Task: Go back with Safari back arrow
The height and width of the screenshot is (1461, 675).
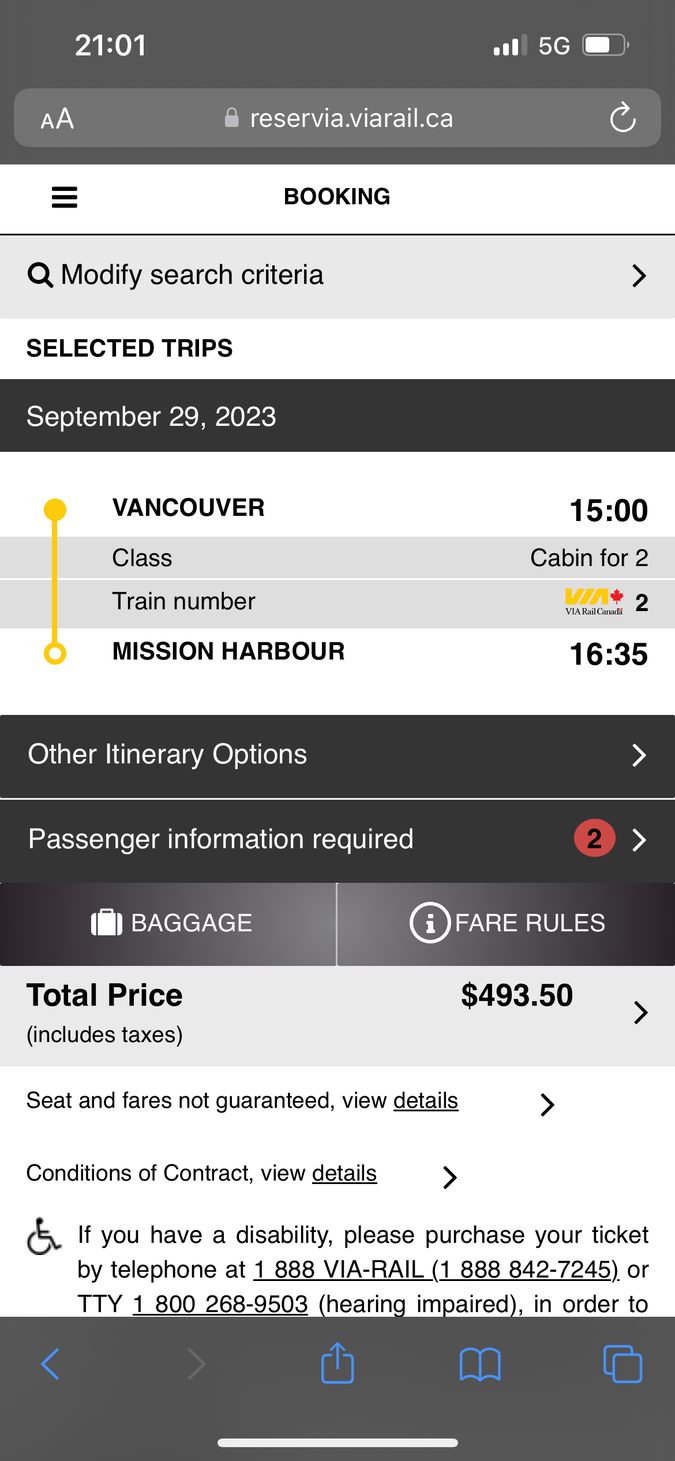Action: tap(50, 1364)
